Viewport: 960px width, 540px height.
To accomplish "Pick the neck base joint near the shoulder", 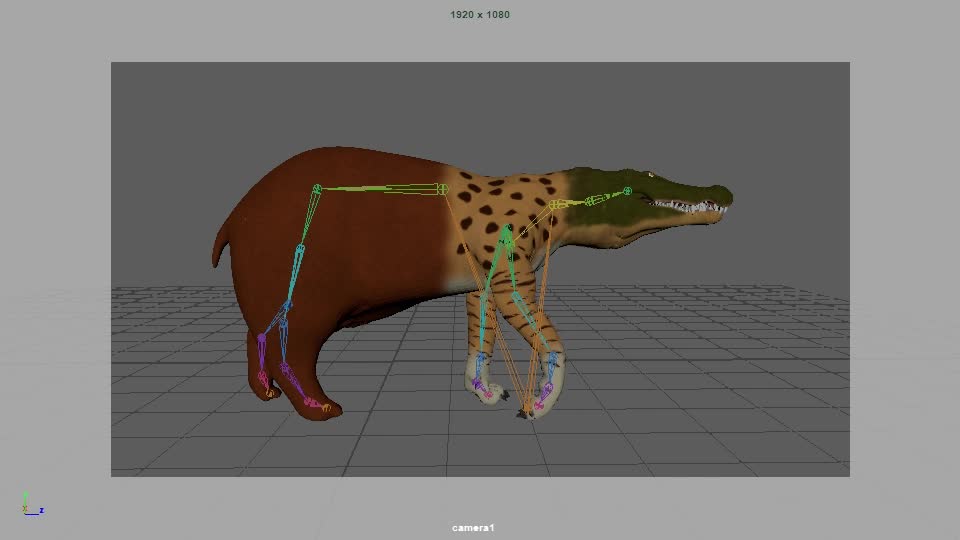I will pos(556,206).
